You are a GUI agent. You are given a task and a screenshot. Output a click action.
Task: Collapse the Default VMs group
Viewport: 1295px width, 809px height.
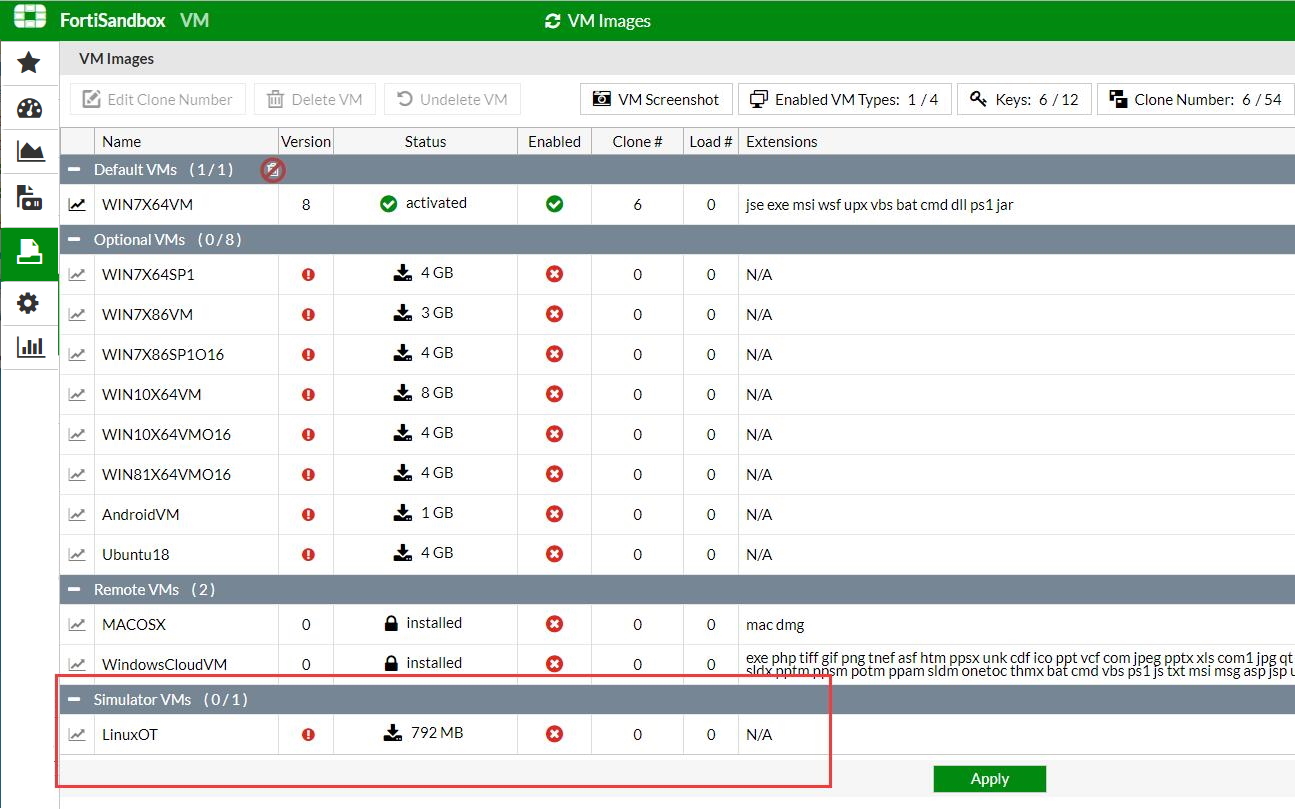point(74,170)
